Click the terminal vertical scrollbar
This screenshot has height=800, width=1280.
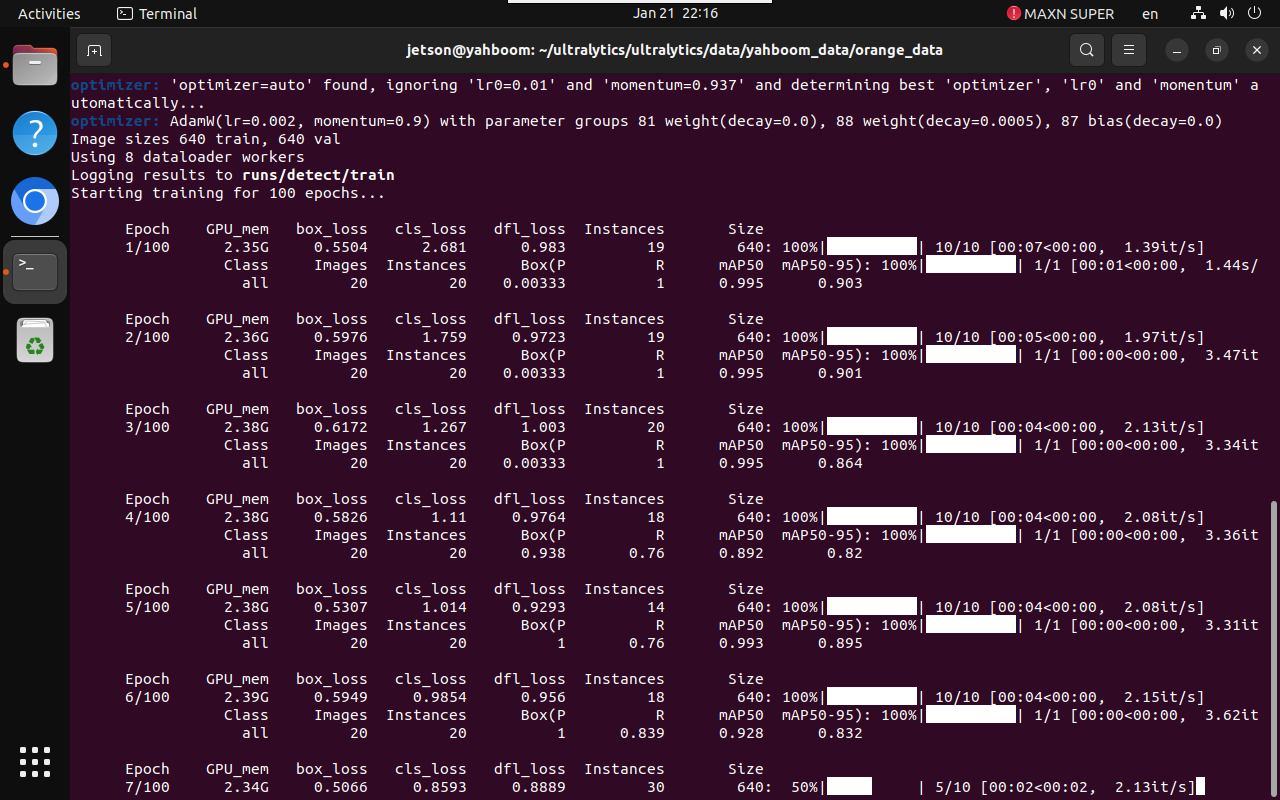point(1274,648)
